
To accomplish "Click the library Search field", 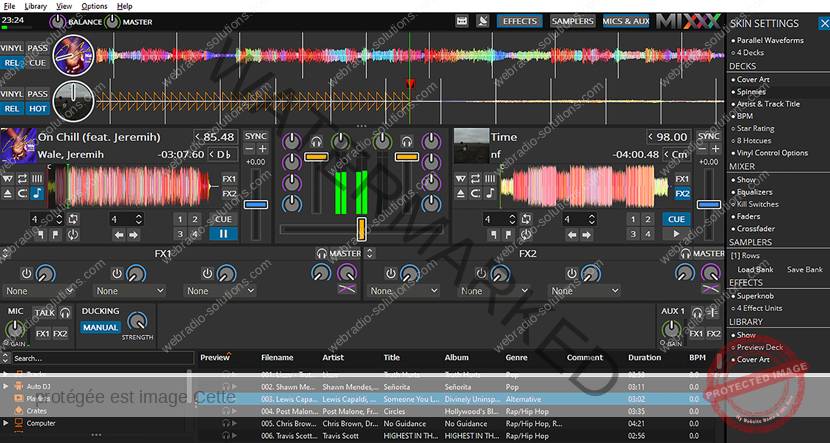I will (x=100, y=358).
